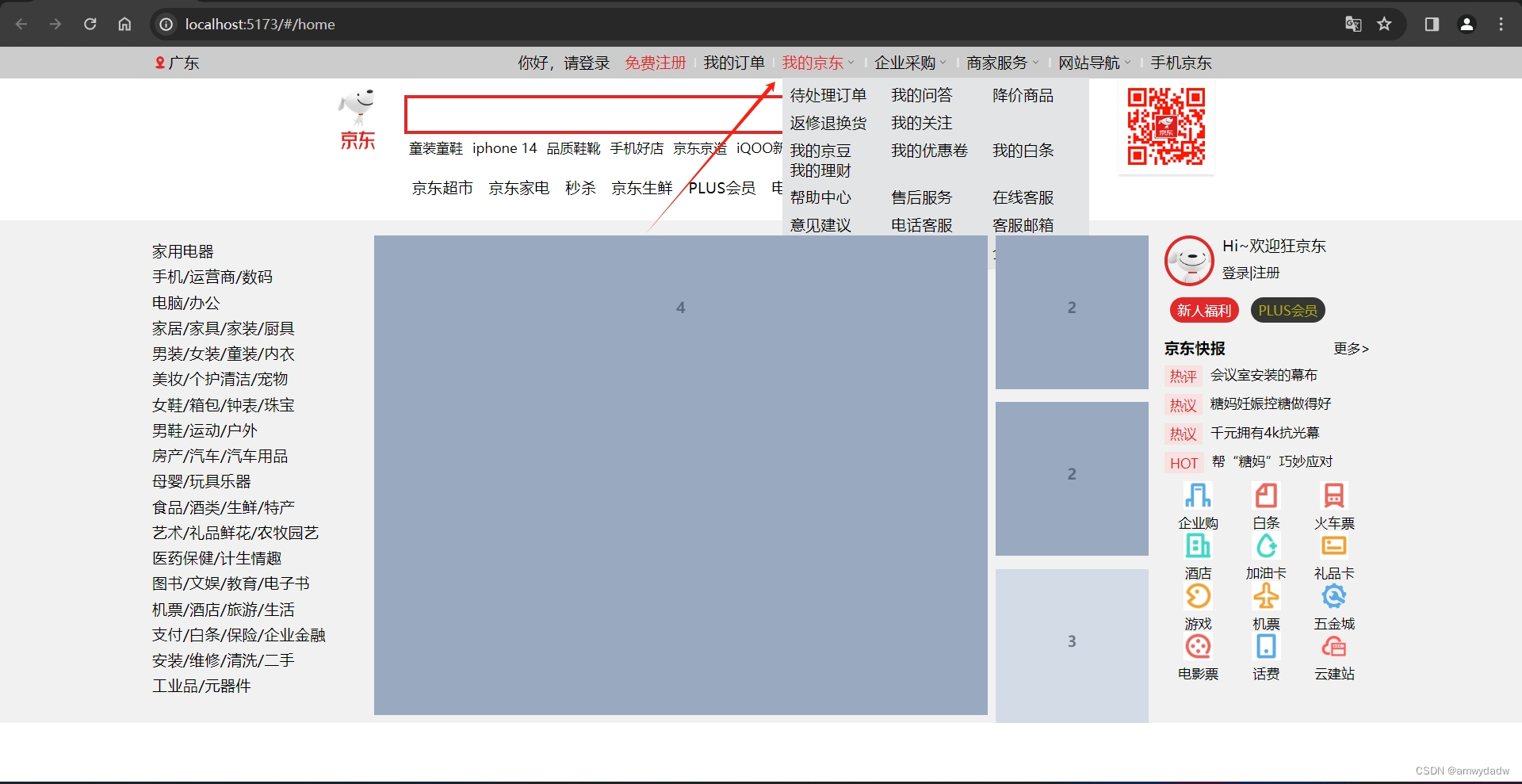The image size is (1522, 784).
Task: Open the 五金城 service icon
Action: (x=1334, y=596)
